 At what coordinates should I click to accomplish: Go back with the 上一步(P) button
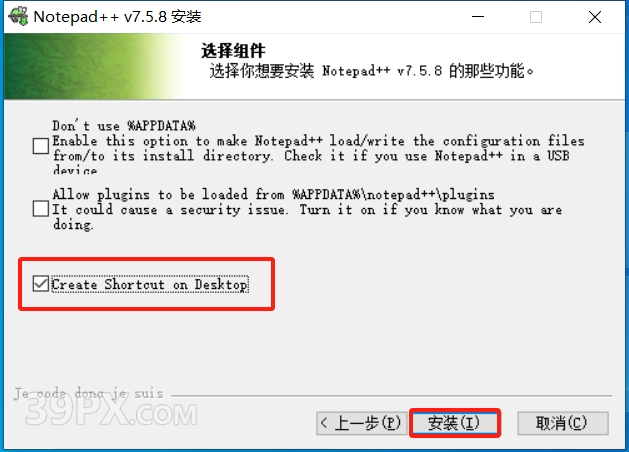tap(361, 423)
